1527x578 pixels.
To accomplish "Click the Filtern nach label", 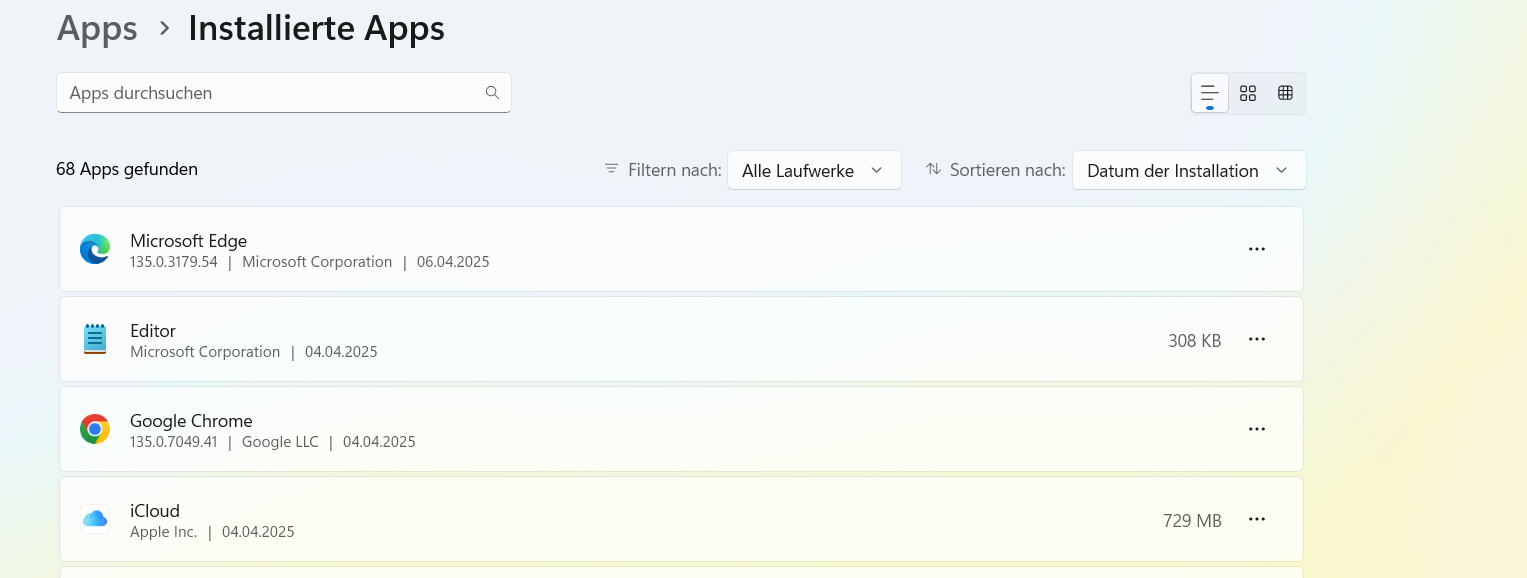I will pyautogui.click(x=675, y=170).
